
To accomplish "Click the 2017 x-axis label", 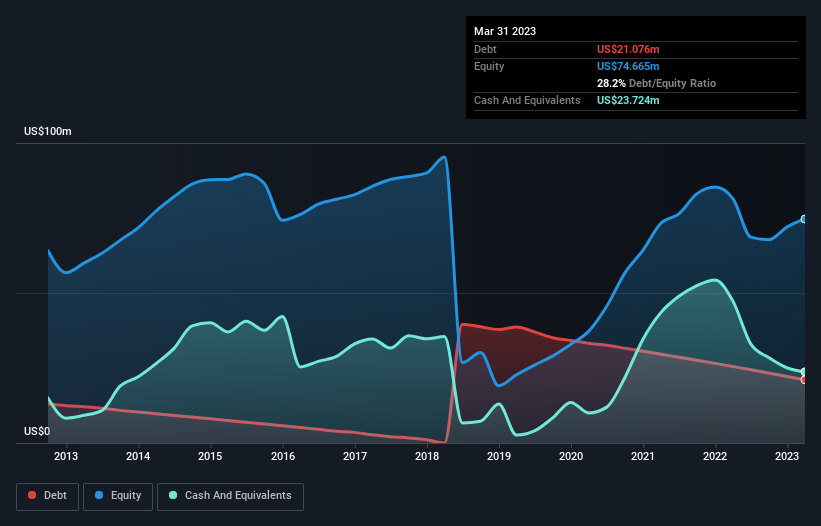I will click(355, 456).
